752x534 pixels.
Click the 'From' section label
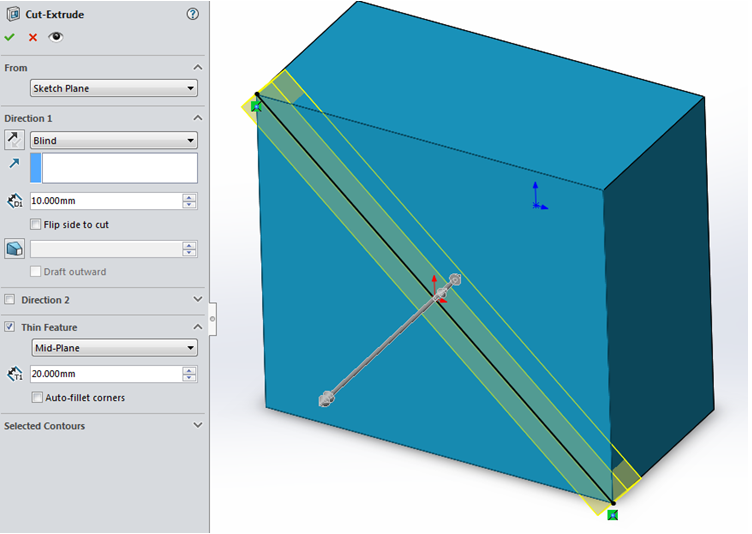[x=16, y=68]
